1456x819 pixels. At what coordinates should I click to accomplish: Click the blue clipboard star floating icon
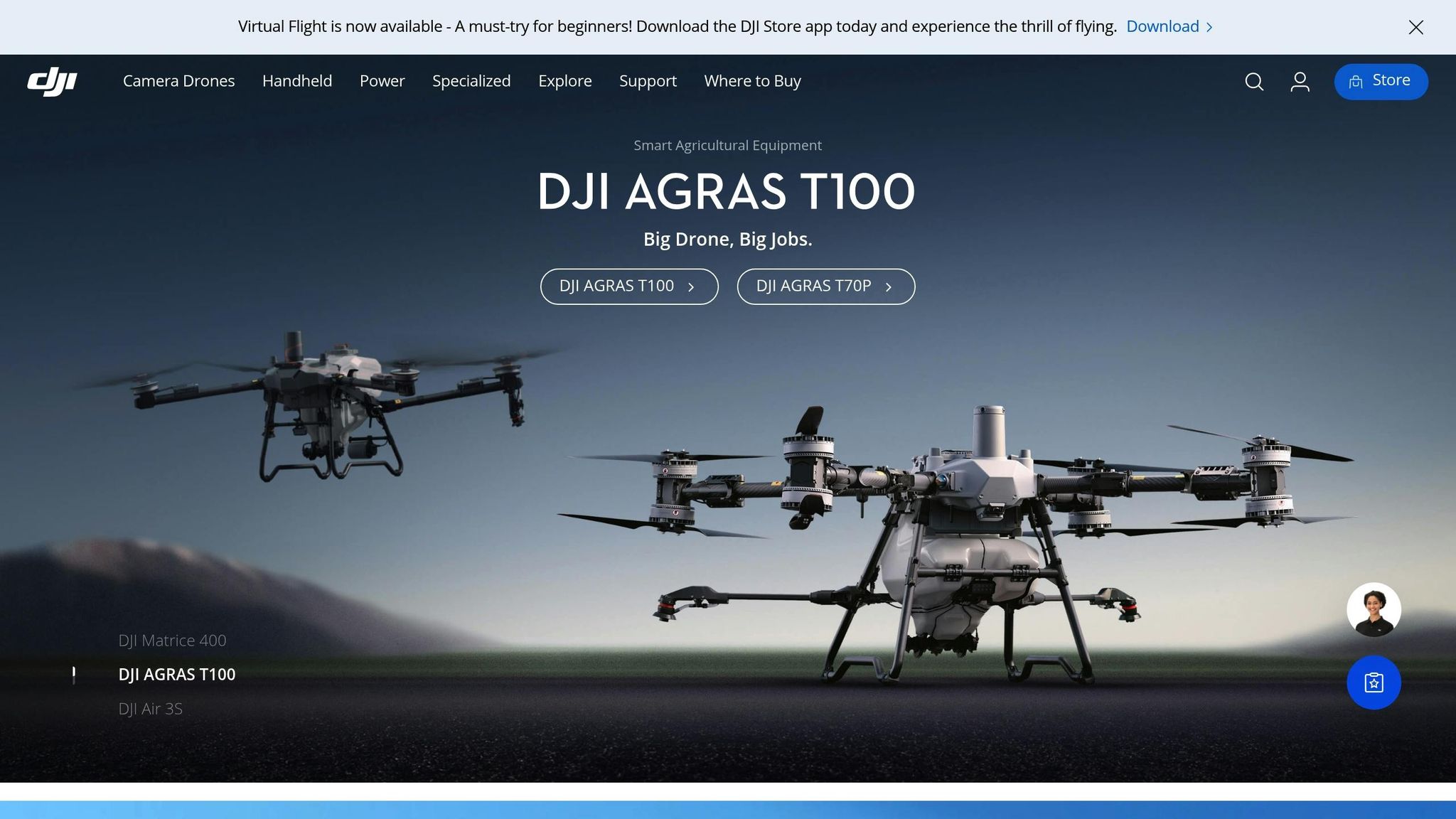click(x=1374, y=682)
